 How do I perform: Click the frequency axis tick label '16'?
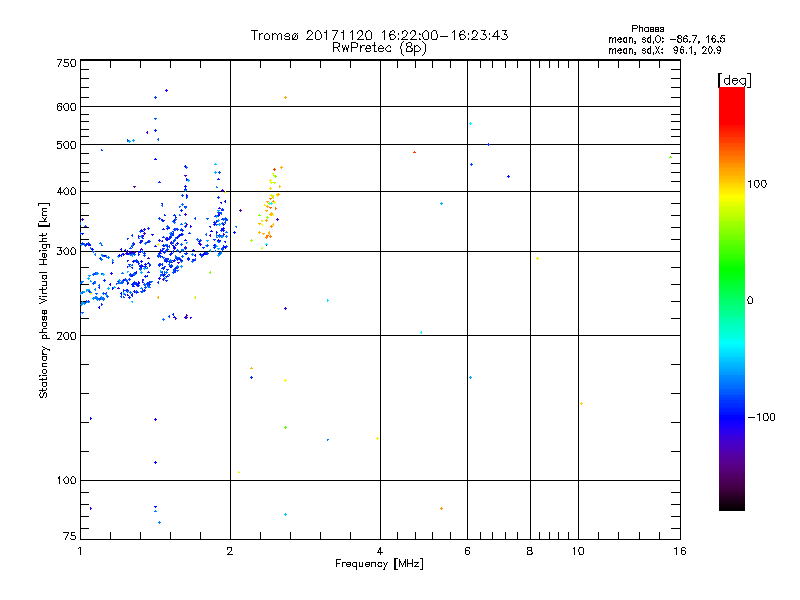(680, 551)
